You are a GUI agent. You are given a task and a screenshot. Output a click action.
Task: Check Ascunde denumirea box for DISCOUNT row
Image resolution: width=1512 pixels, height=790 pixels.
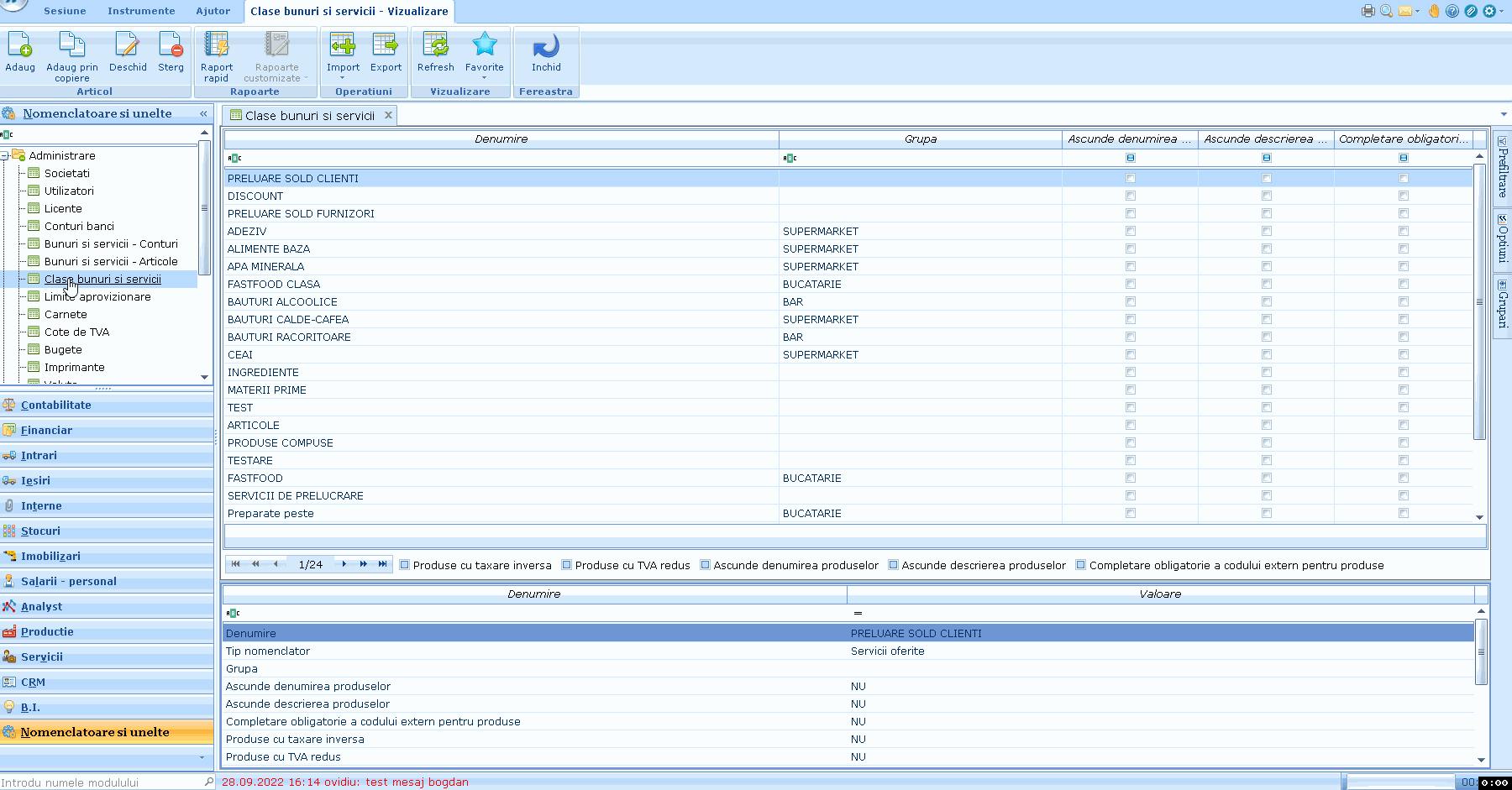click(x=1131, y=196)
